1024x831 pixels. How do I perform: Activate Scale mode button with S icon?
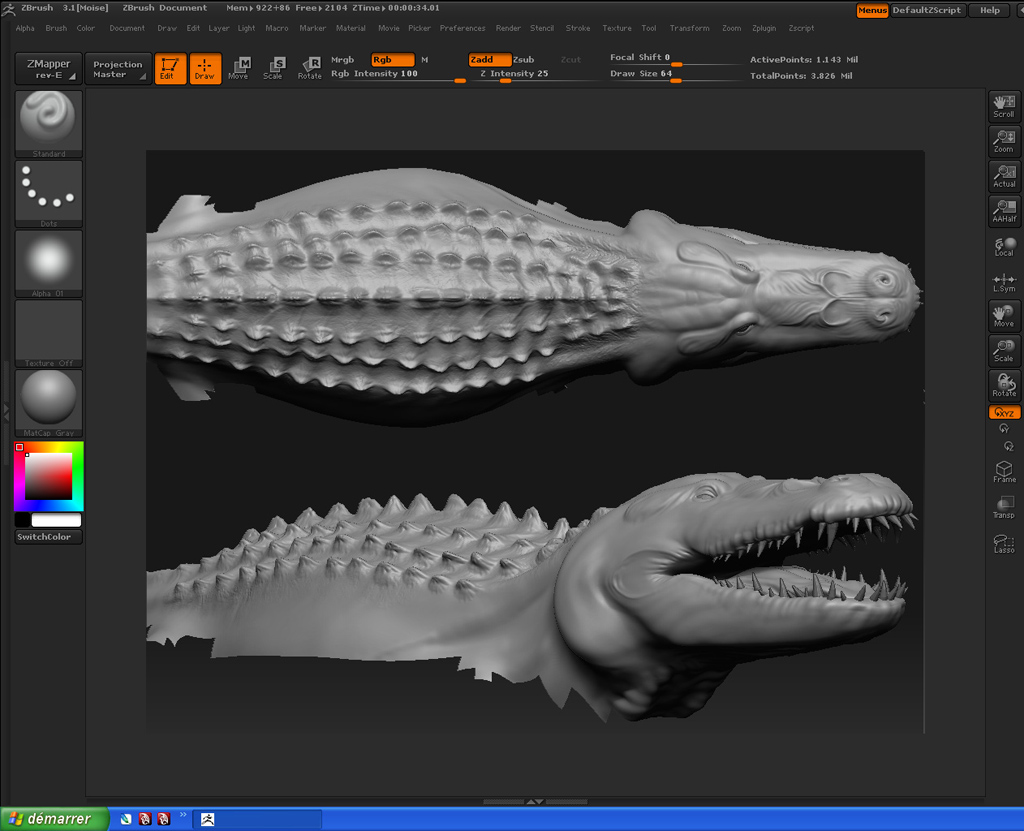274,69
